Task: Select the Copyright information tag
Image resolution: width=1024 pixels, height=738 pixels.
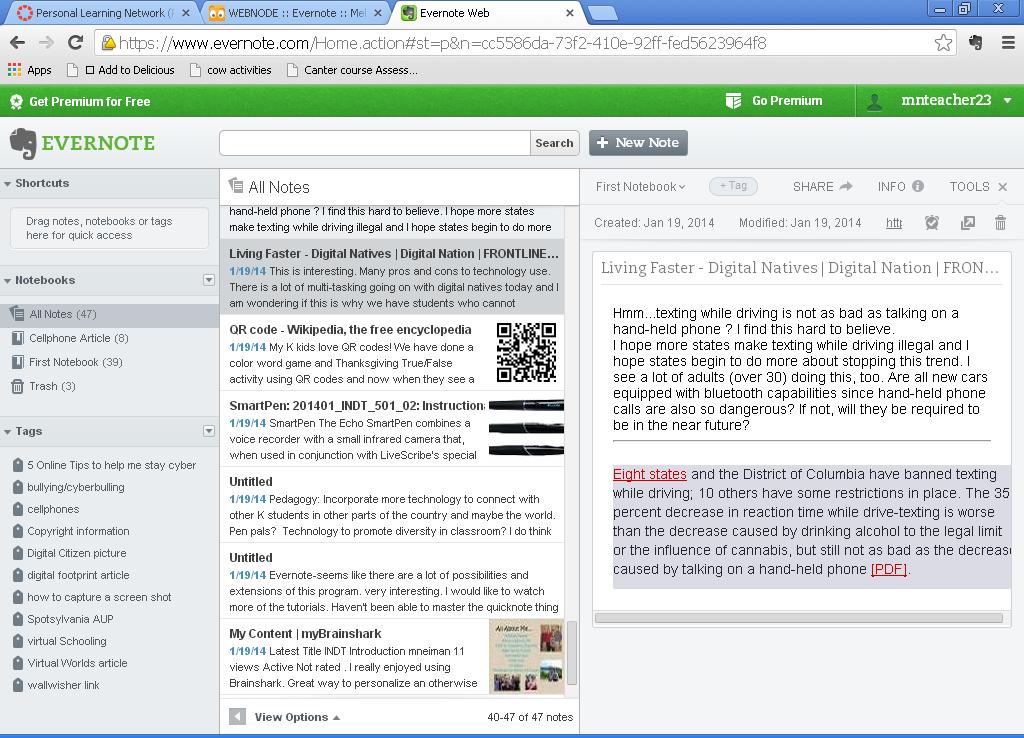Action: tap(78, 531)
